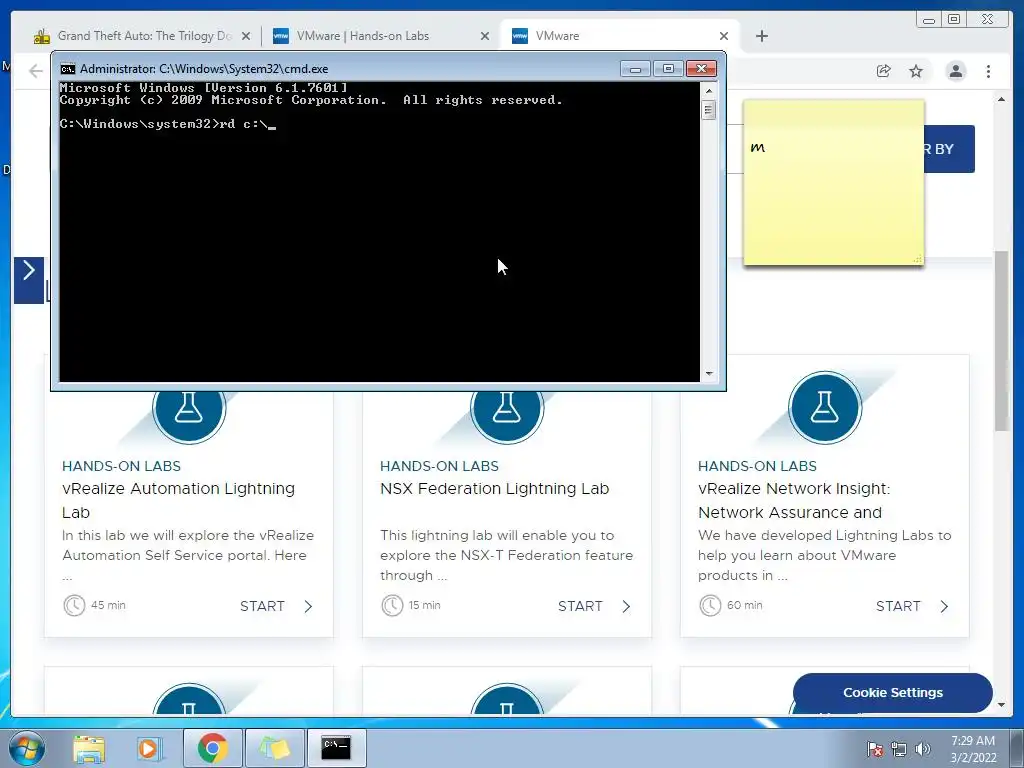The width and height of the screenshot is (1024, 768).
Task: Click chevron next to Network Insight START
Action: [944, 606]
